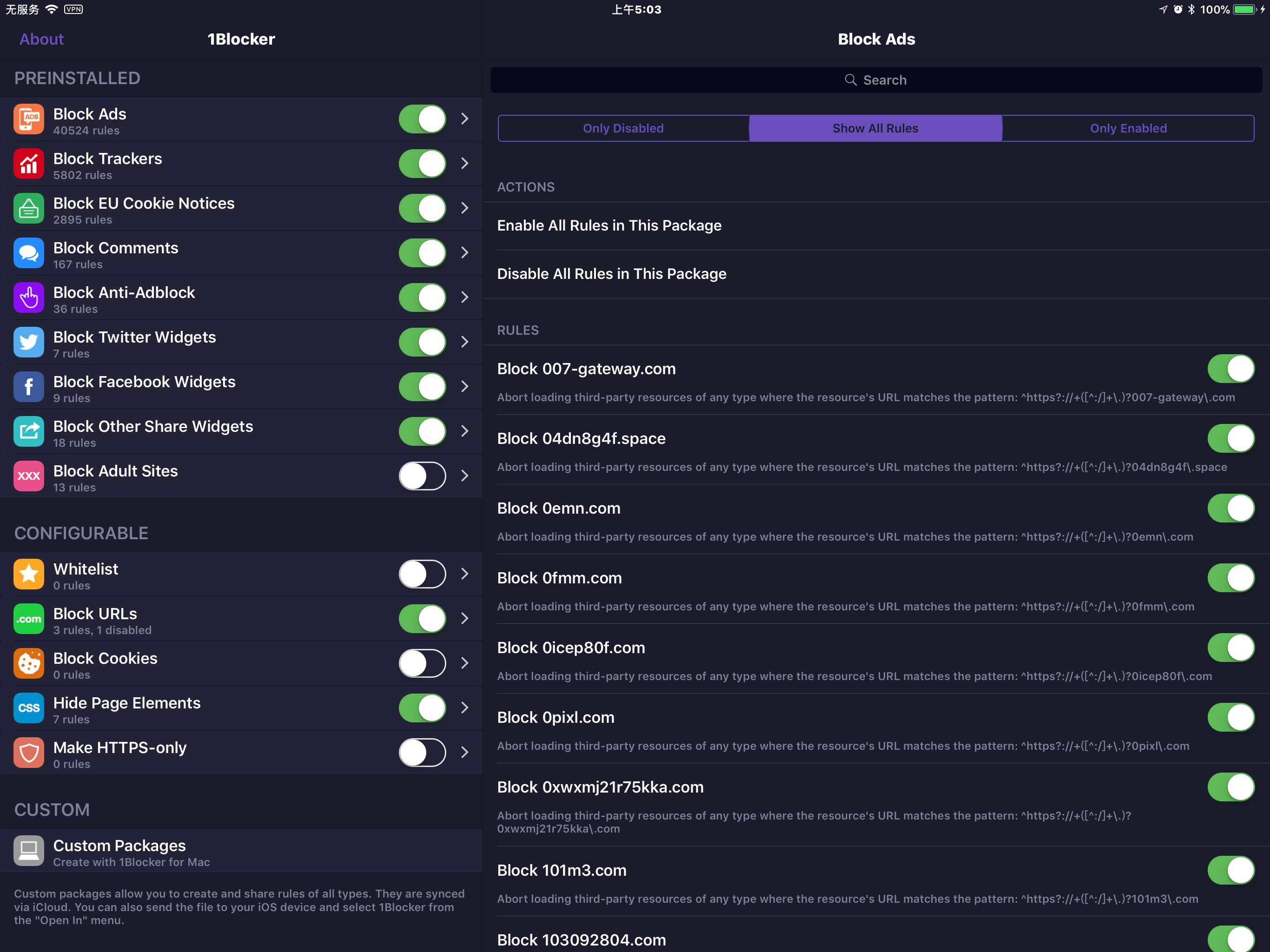1270x952 pixels.
Task: Disable the Block 0pixl.com rule switch
Action: pyautogui.click(x=1230, y=717)
